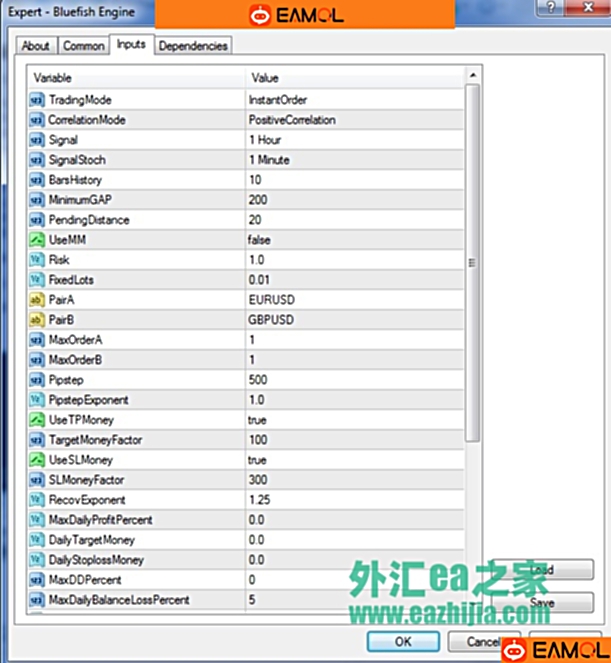Image resolution: width=611 pixels, height=663 pixels.
Task: Select the 200 value of MinimumGAP
Action: point(258,200)
